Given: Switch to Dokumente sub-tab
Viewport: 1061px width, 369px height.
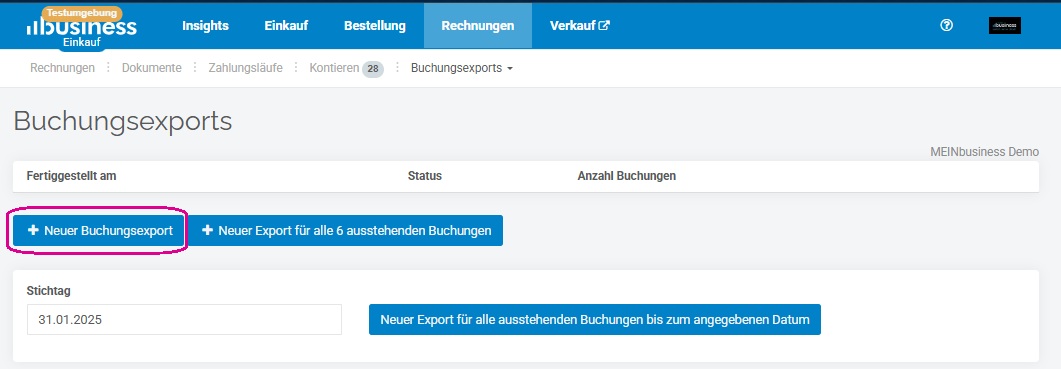Looking at the screenshot, I should click(x=152, y=68).
